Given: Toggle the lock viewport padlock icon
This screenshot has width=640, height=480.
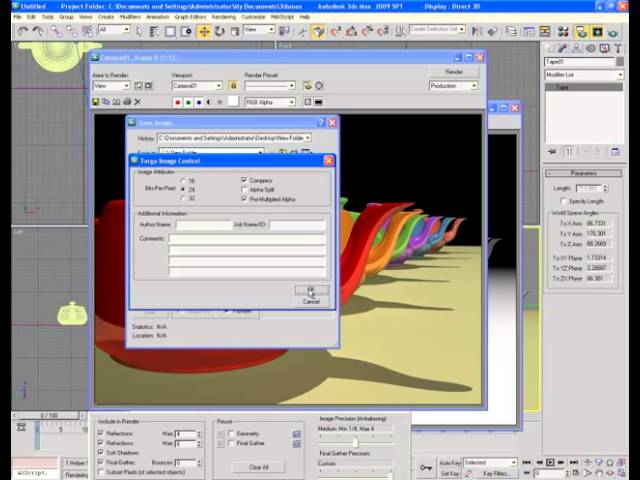Looking at the screenshot, I should (233, 85).
